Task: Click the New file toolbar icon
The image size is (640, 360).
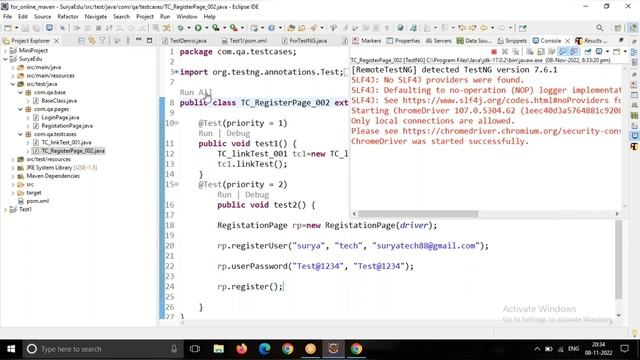Action: coord(8,28)
